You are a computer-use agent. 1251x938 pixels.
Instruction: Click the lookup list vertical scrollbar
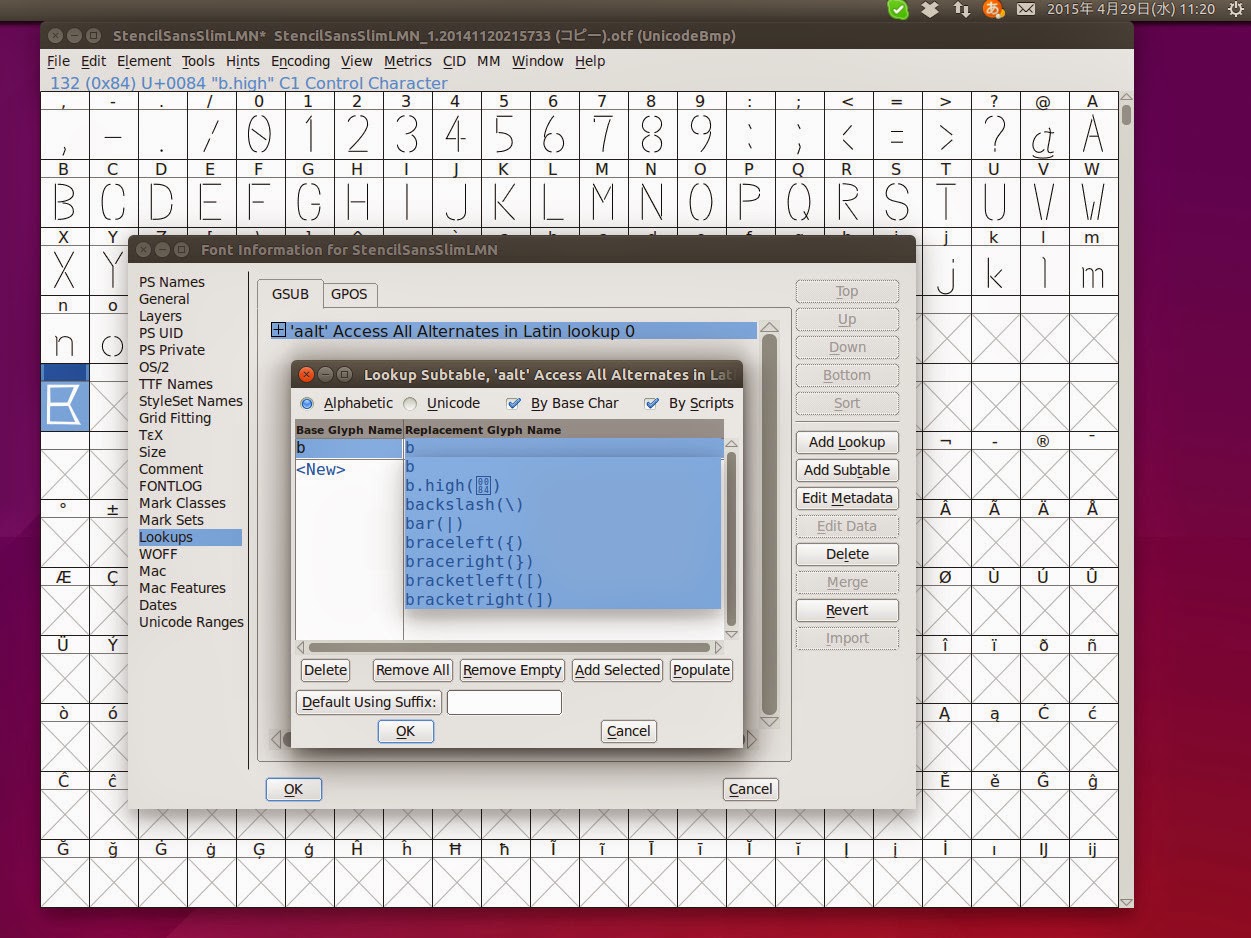coord(769,525)
